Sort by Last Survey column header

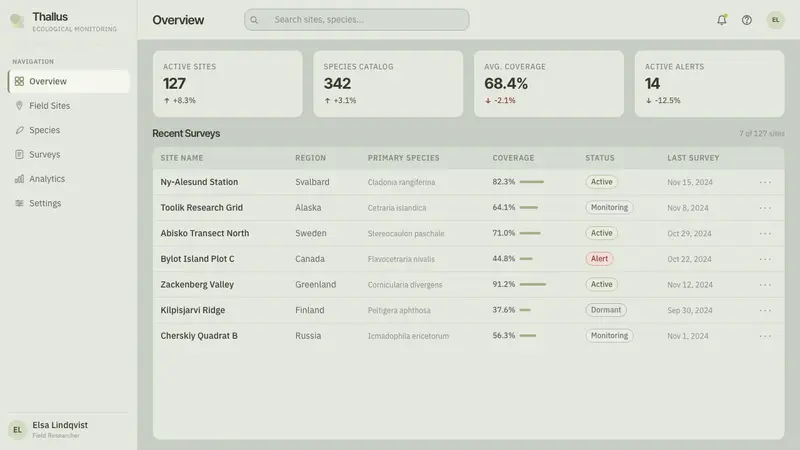[693, 158]
